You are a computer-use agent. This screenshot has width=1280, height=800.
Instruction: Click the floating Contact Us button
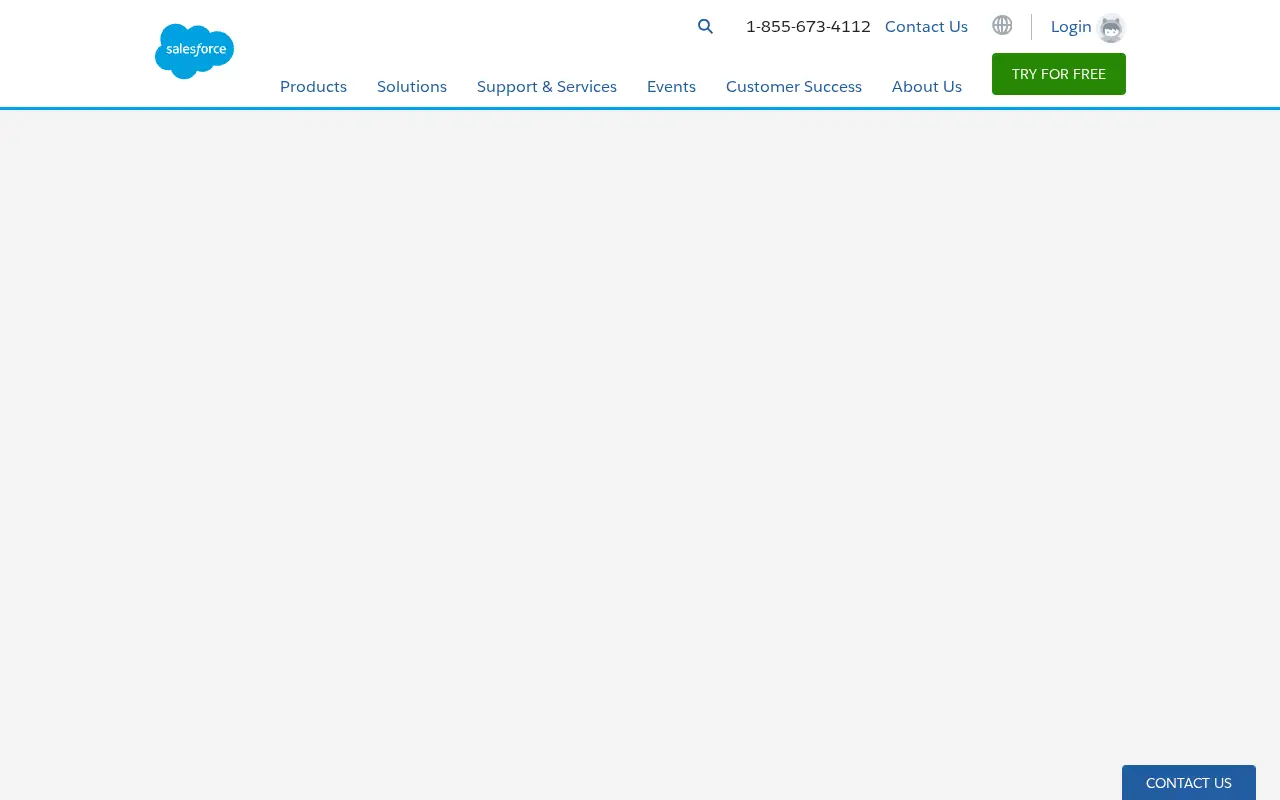click(1189, 783)
